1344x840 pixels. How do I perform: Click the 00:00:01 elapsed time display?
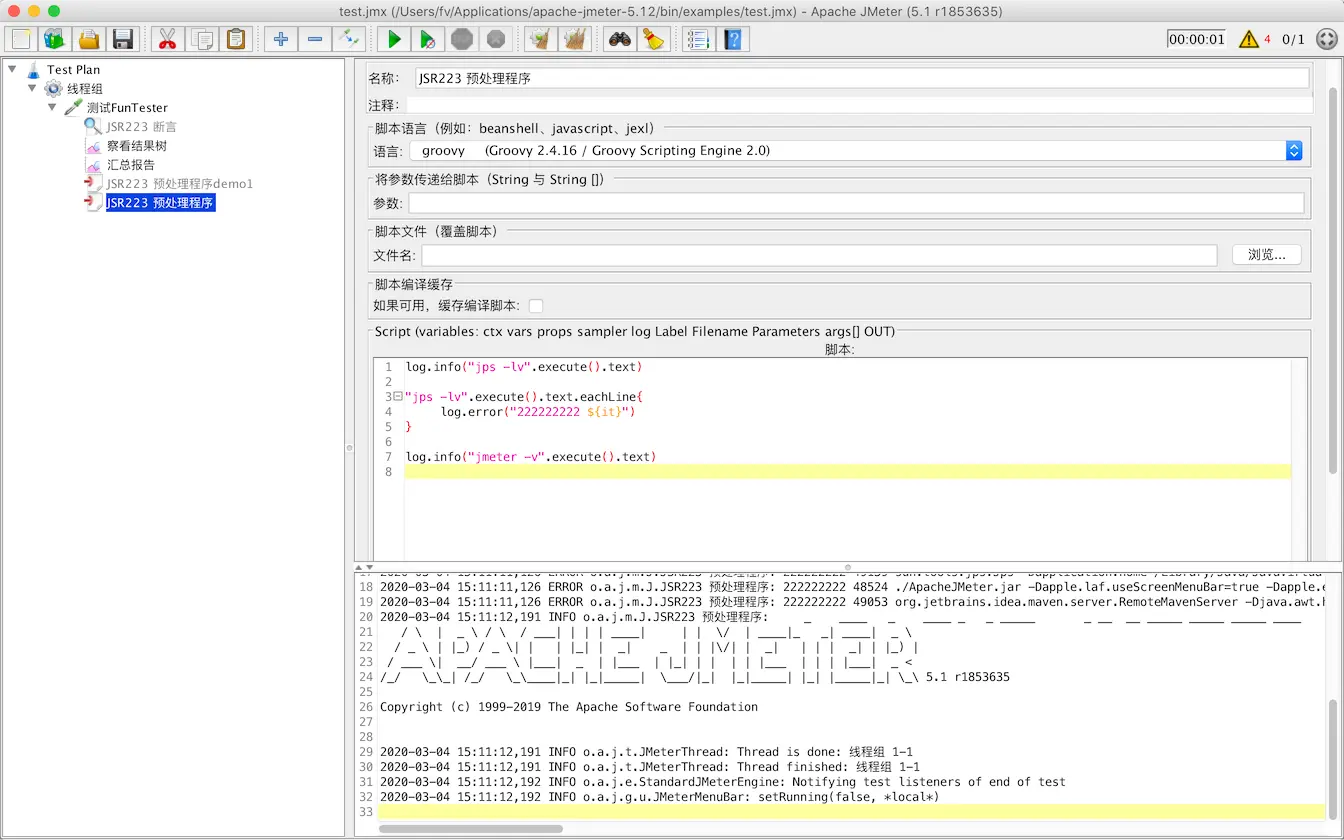pos(1197,39)
